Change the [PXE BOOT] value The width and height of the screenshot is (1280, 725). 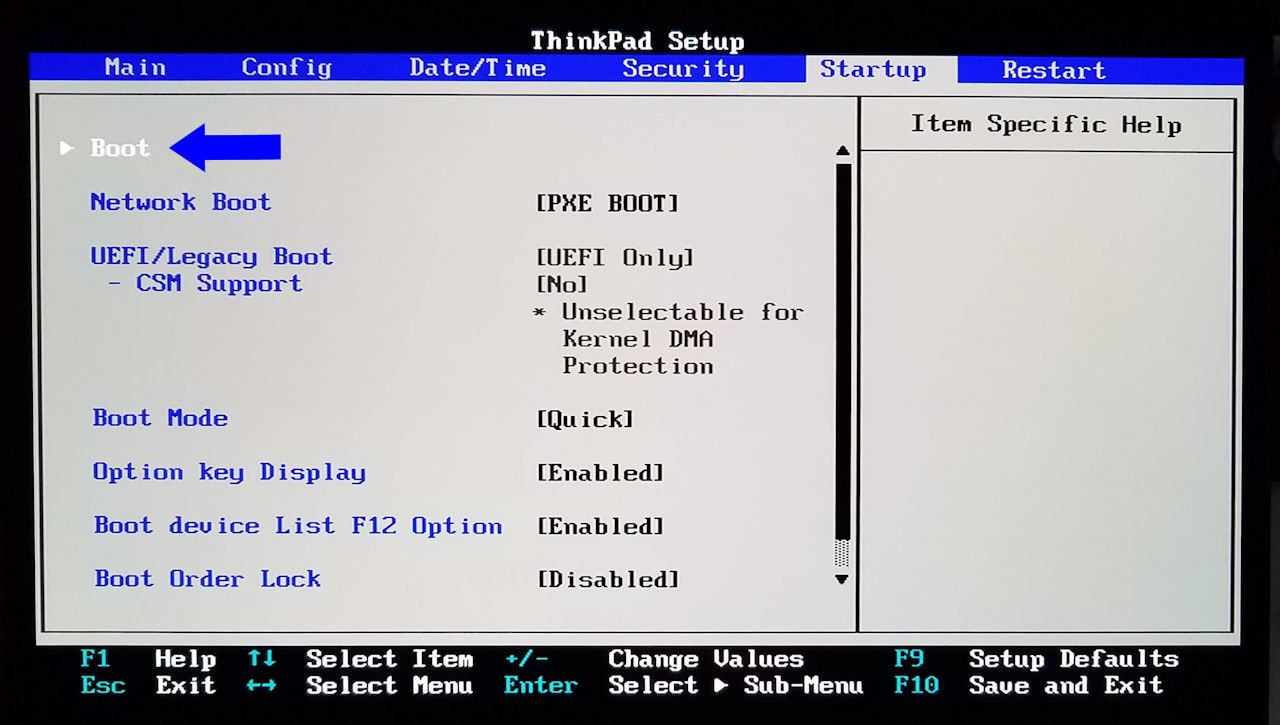coord(607,203)
